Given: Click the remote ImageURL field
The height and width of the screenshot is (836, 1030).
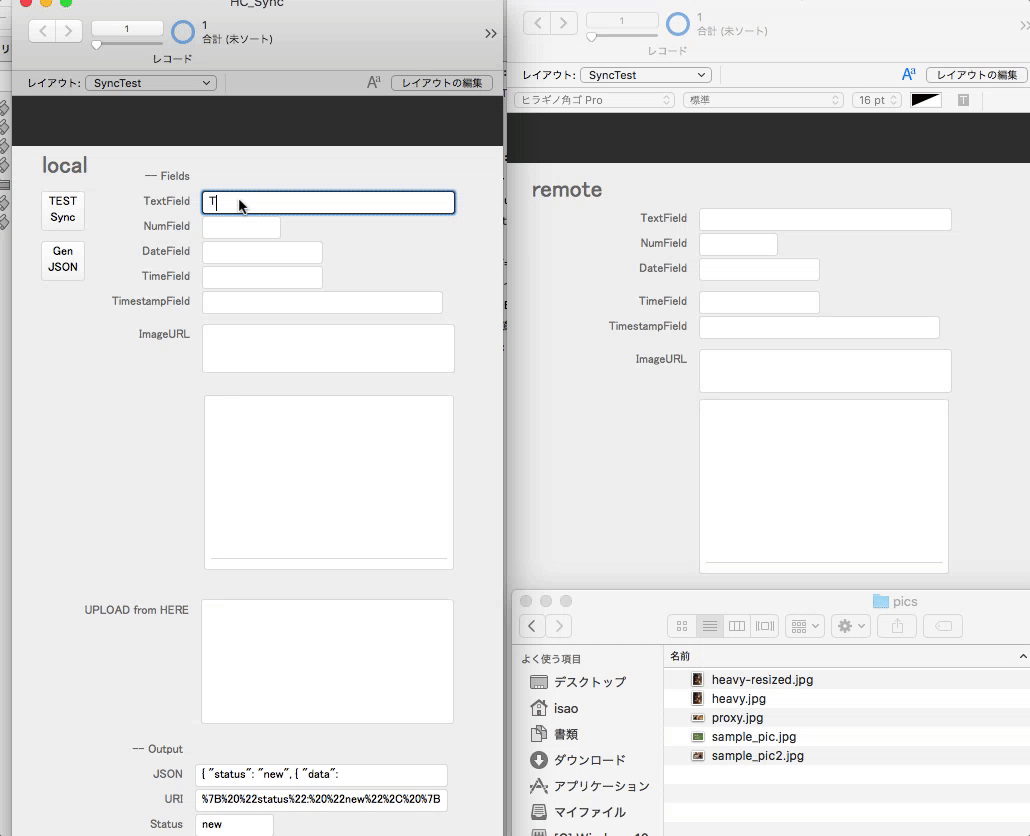Looking at the screenshot, I should [825, 371].
